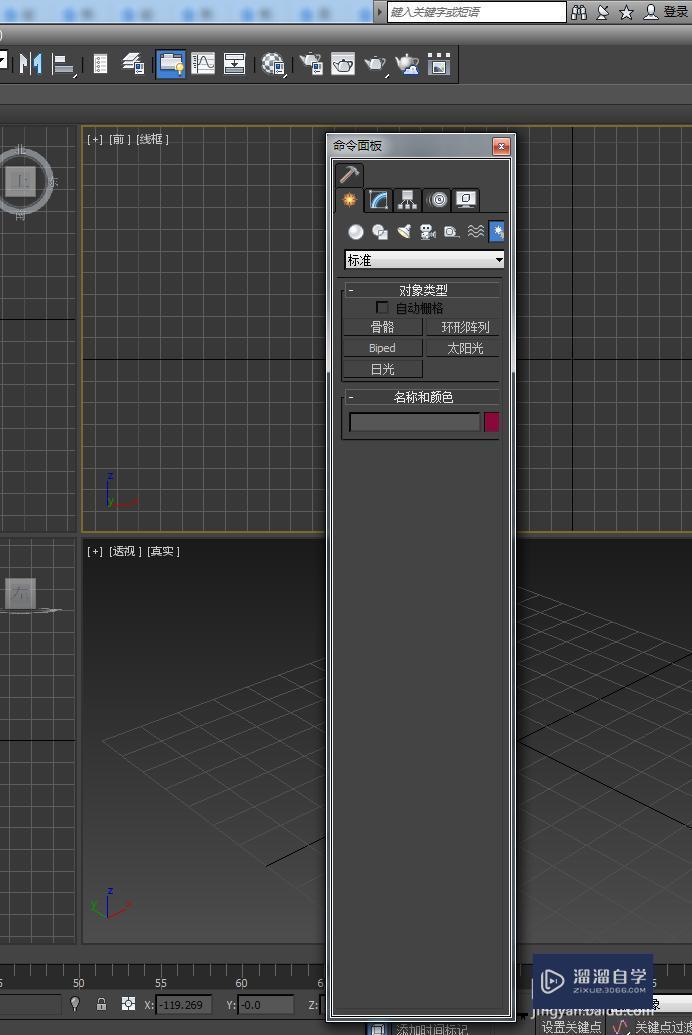Toggle absolute/offset transform mode icon

pos(128,1003)
